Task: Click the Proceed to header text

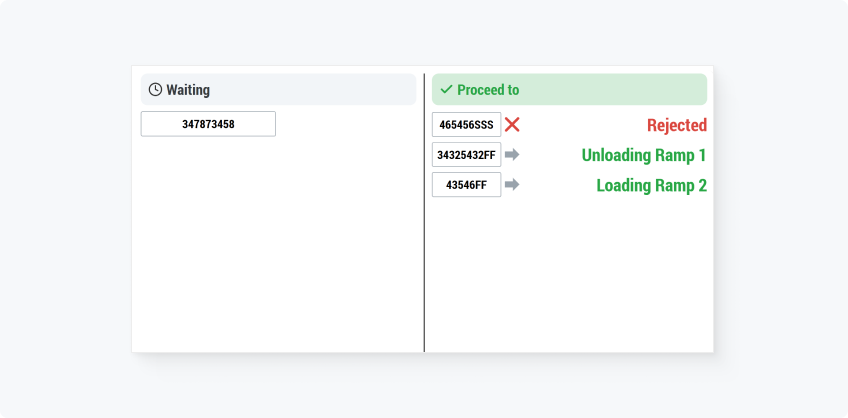Action: click(x=488, y=90)
